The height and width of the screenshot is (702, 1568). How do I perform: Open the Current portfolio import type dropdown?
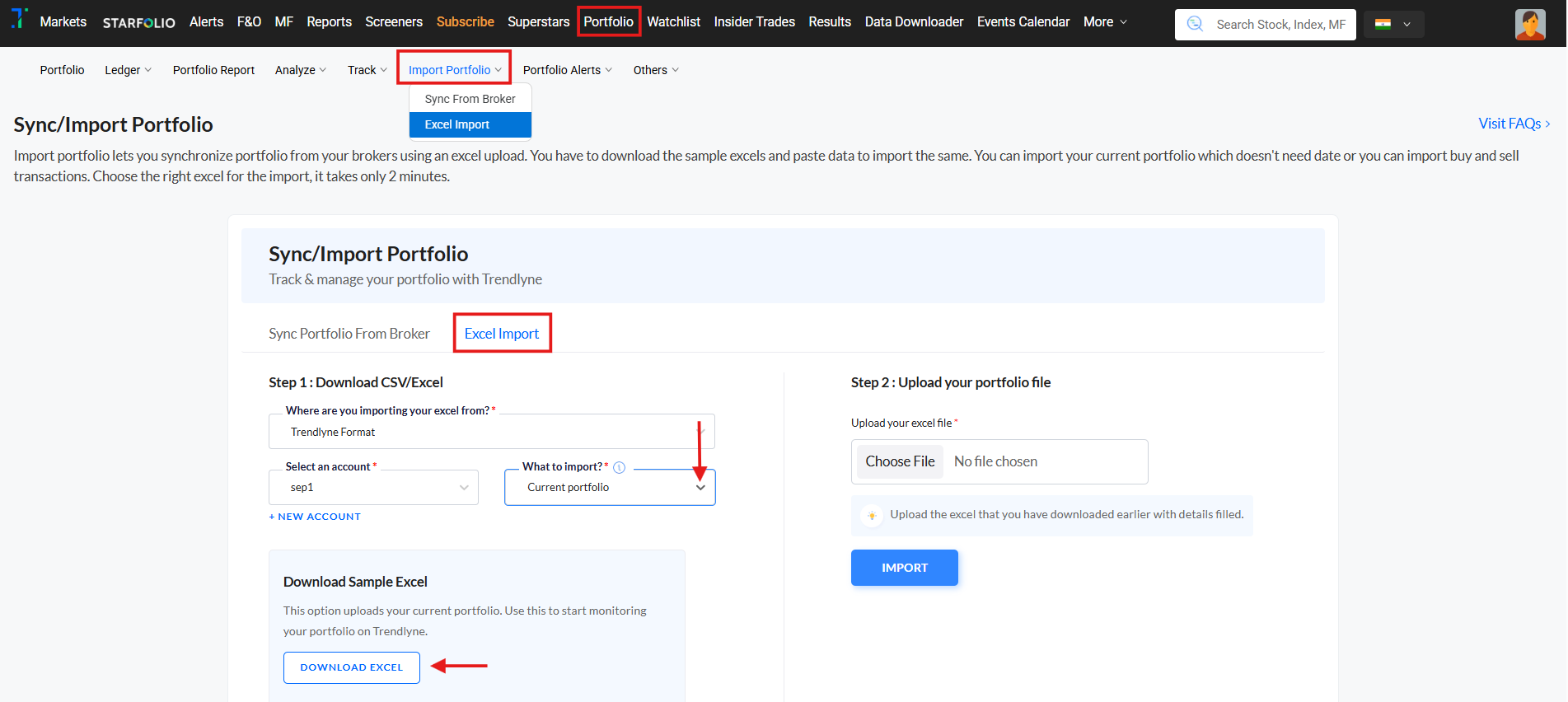610,488
